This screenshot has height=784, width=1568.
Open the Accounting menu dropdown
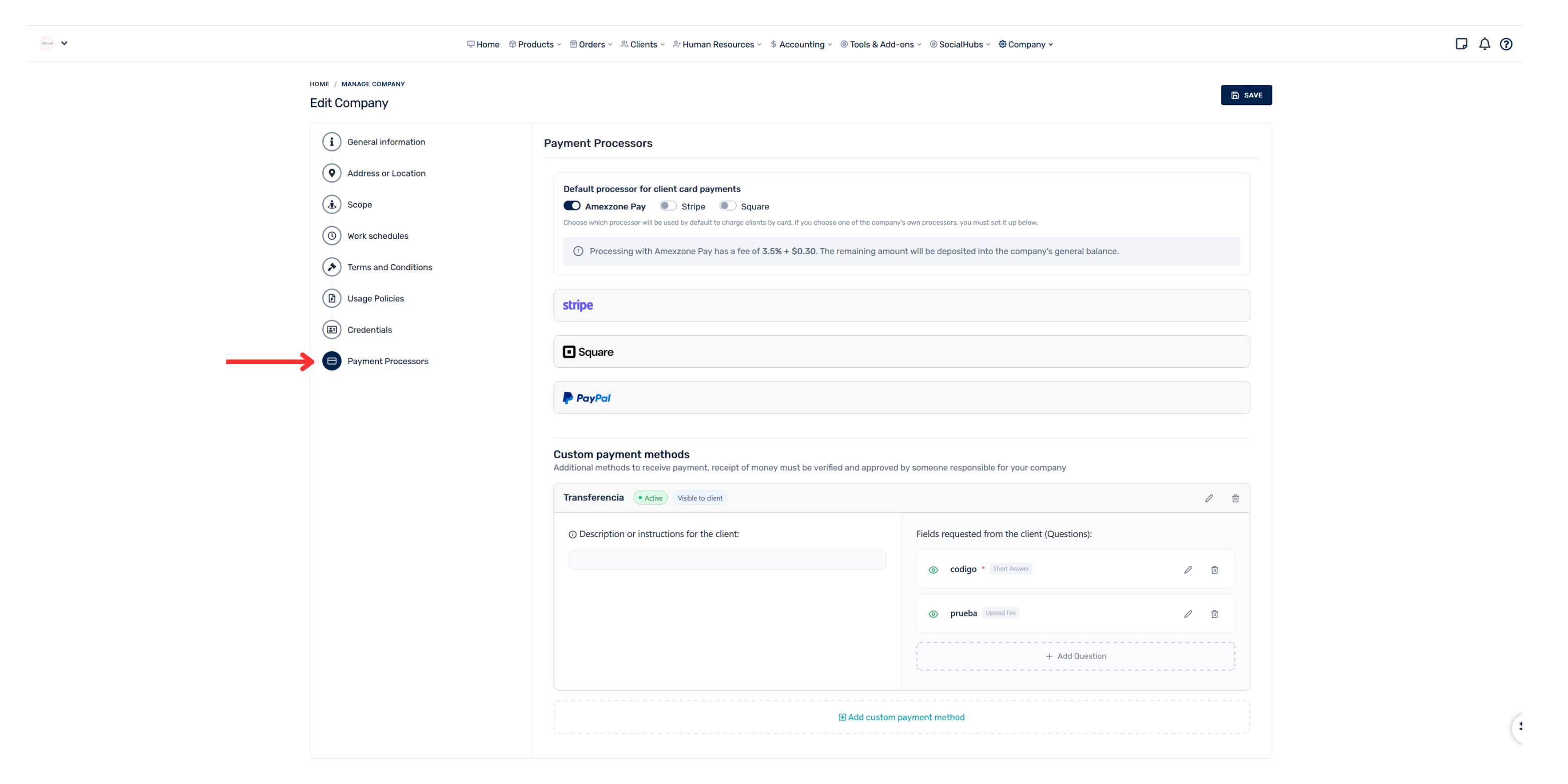[x=800, y=45]
